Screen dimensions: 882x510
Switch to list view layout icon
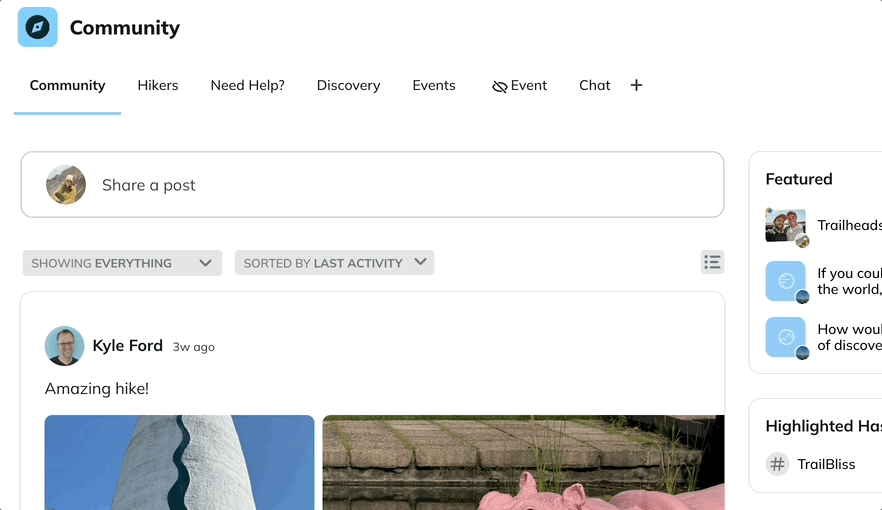point(712,262)
